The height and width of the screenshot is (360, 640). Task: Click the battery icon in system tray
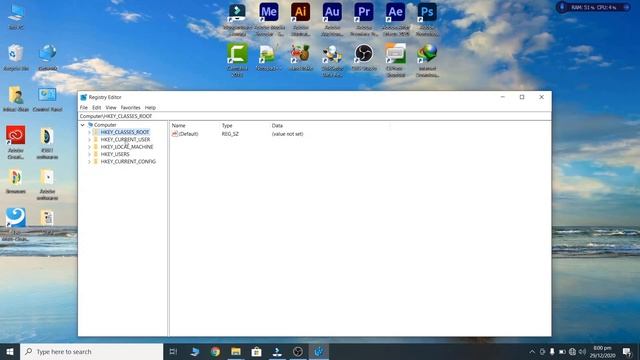(x=562, y=351)
